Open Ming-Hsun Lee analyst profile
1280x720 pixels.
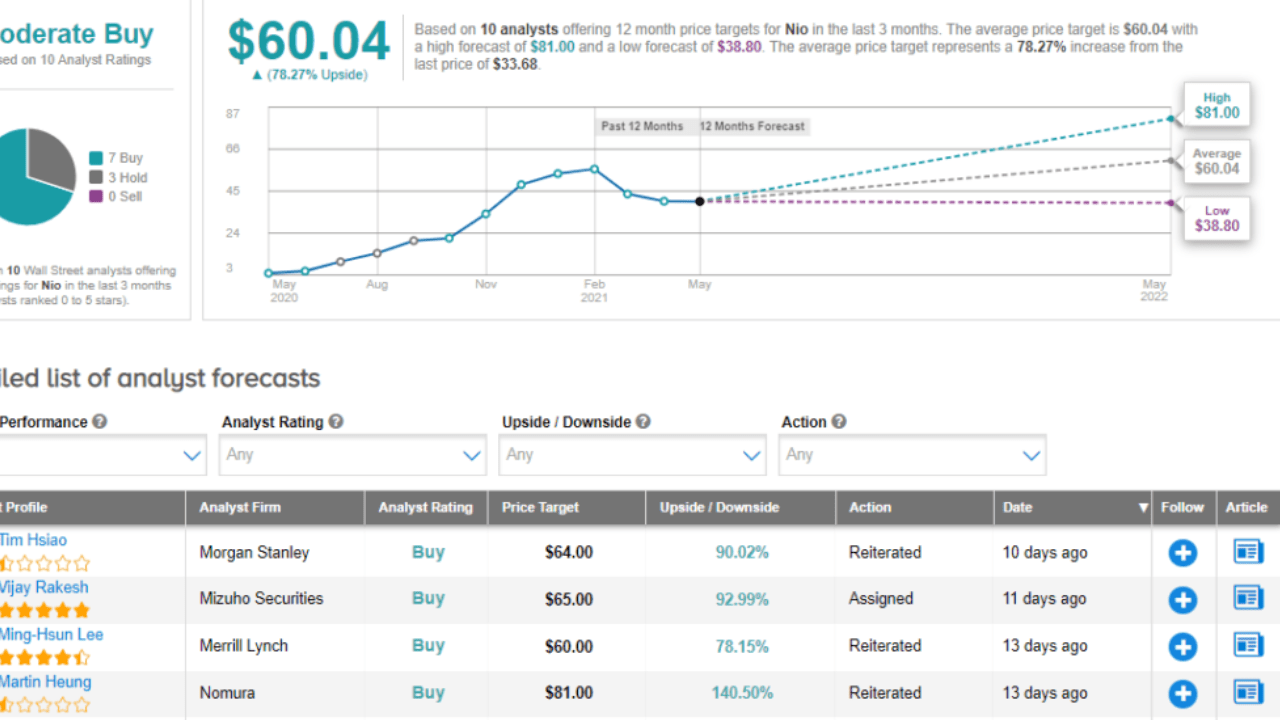click(x=51, y=634)
